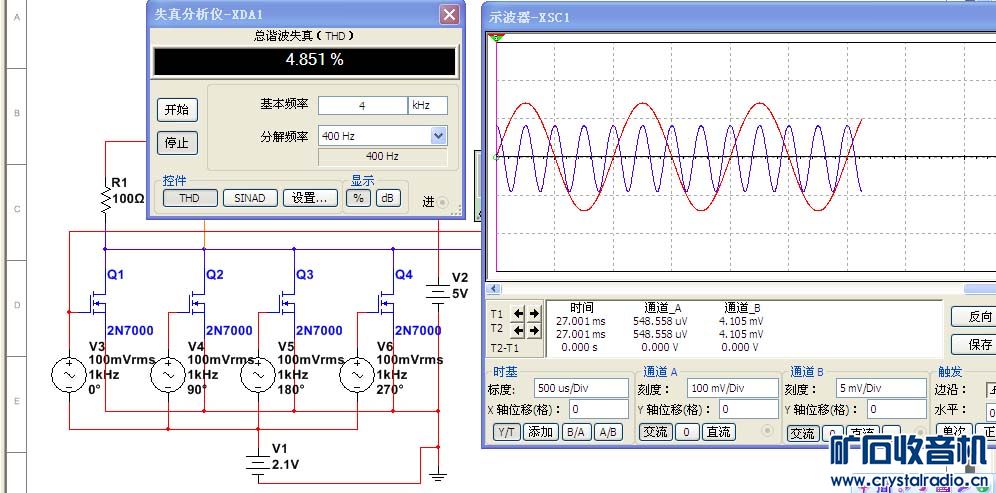996x493 pixels.
Task: Click the 反向 button on oscilloscope
Action: [x=978, y=317]
